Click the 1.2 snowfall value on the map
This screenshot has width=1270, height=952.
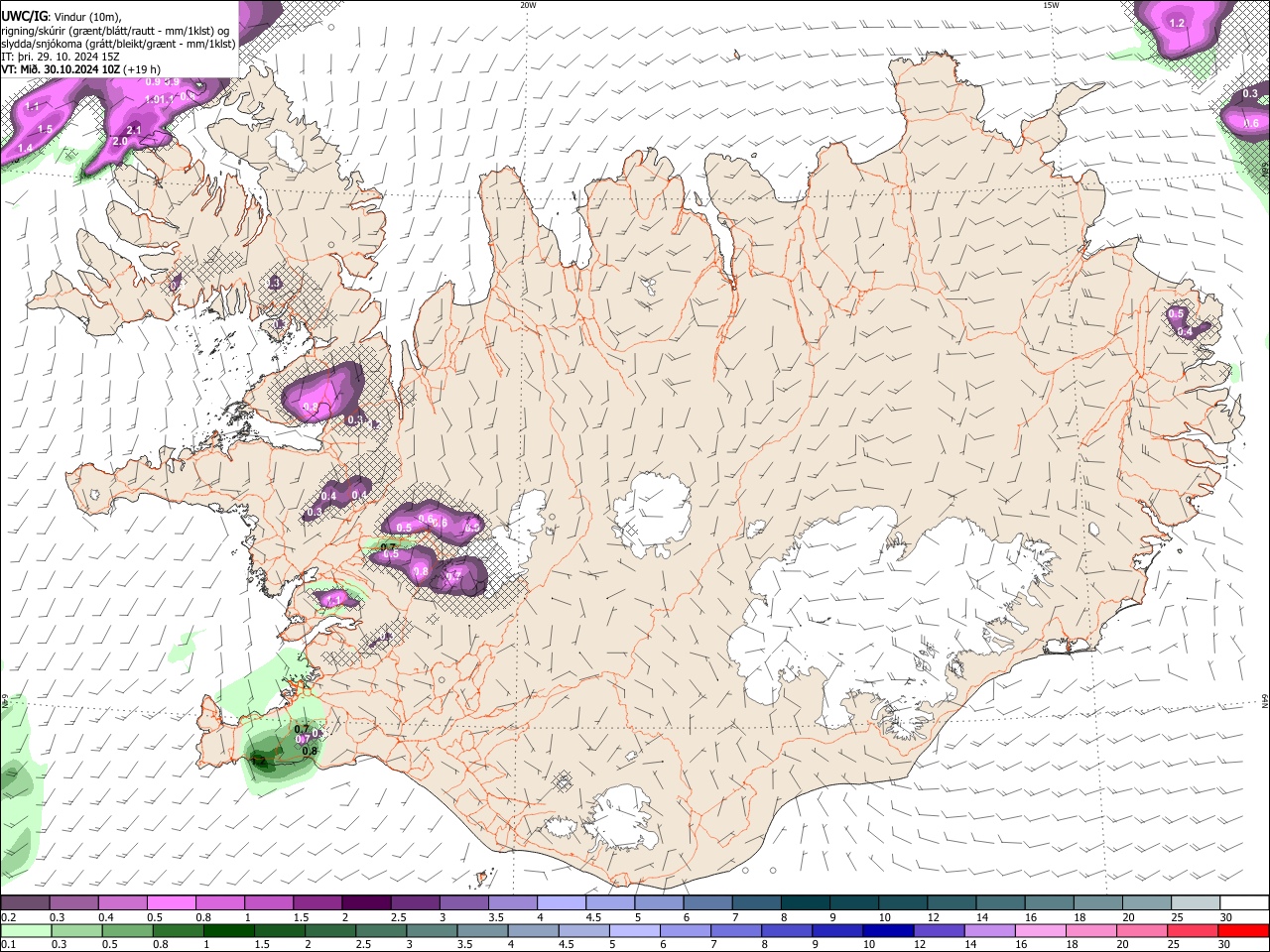click(1177, 23)
